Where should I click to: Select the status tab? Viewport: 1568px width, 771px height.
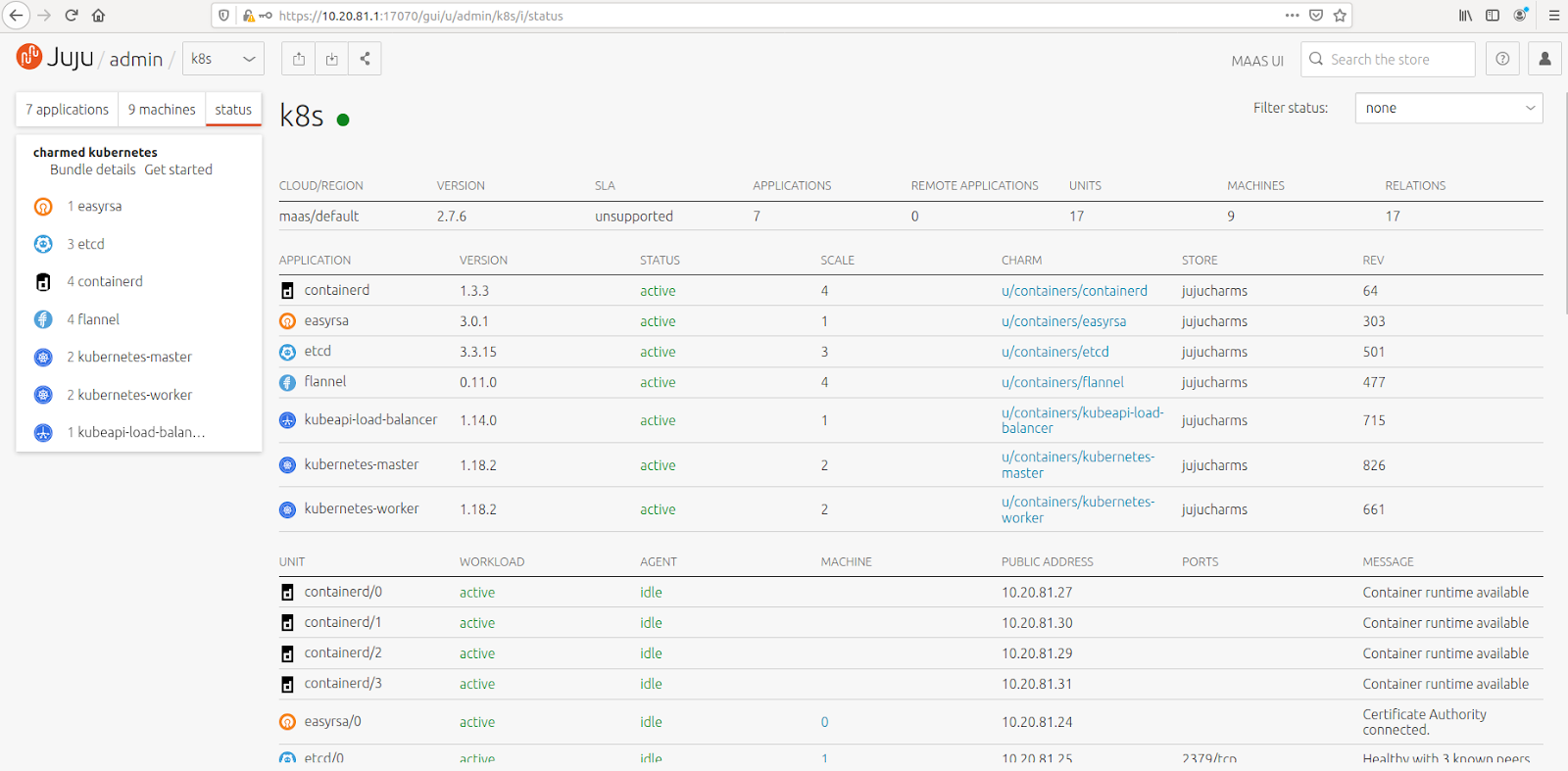pyautogui.click(x=233, y=110)
